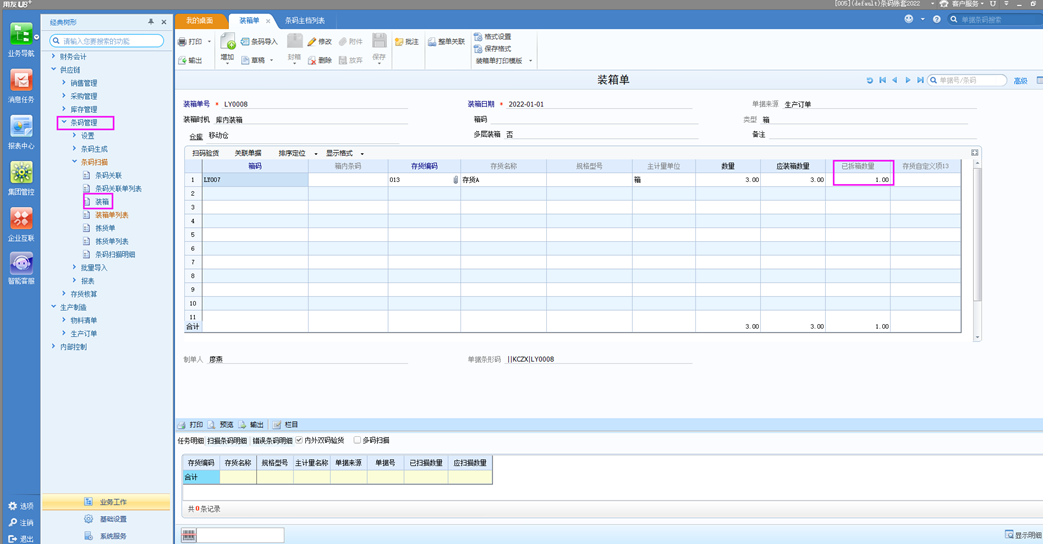Select 错误条码明细 tab
Image resolution: width=1043 pixels, height=544 pixels.
coord(272,440)
